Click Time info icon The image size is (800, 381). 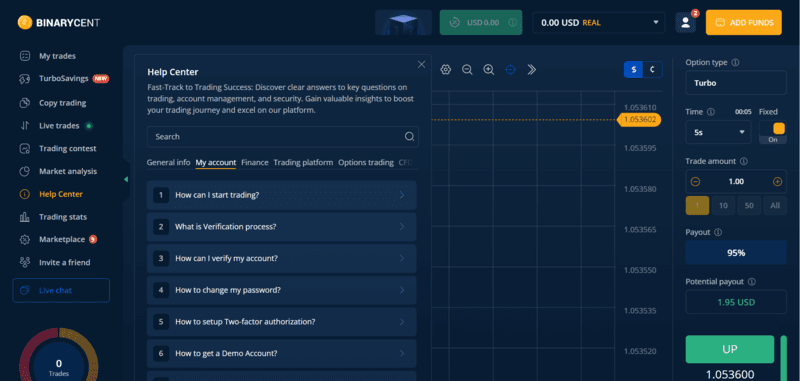(x=711, y=112)
